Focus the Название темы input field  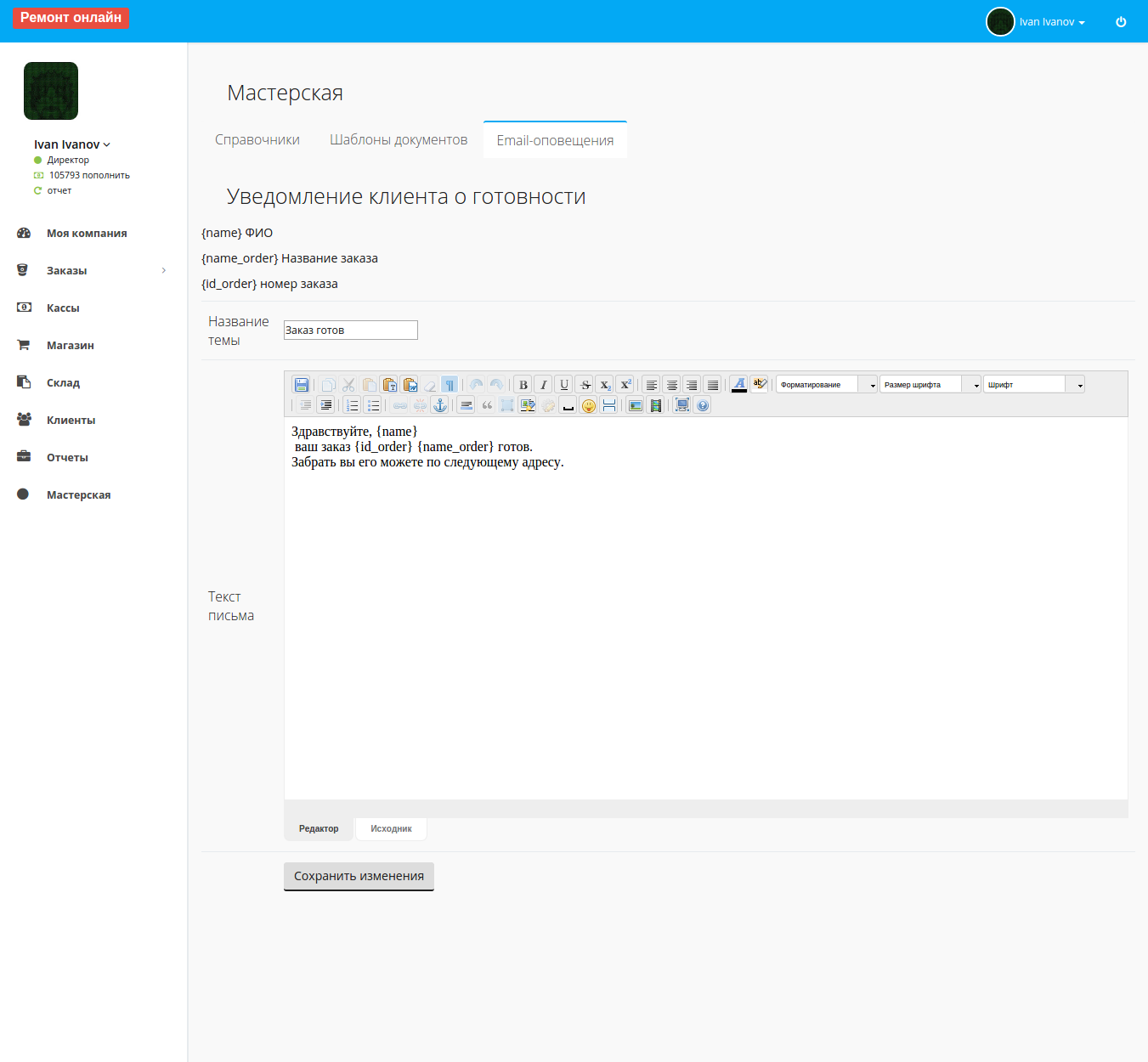click(x=351, y=330)
